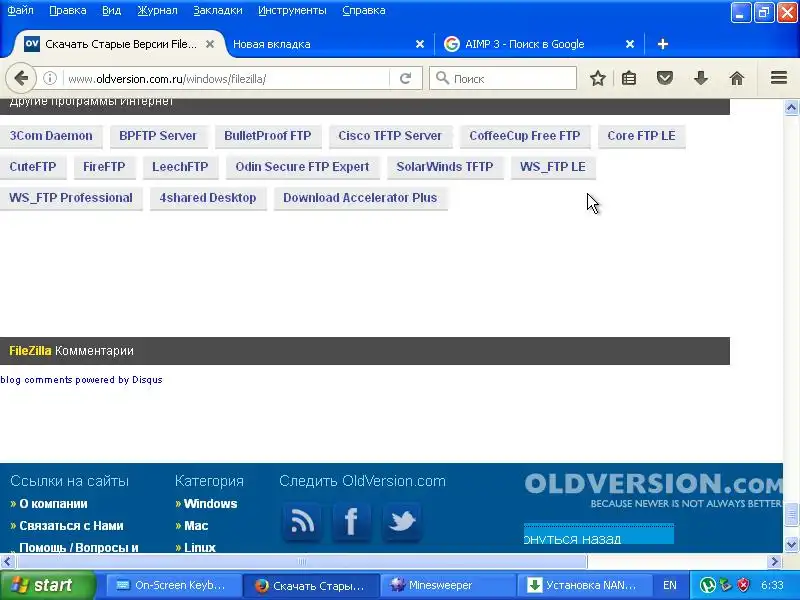Open the CoffeeCup Free FTP link
Image resolution: width=800 pixels, height=600 pixels.
524,136
